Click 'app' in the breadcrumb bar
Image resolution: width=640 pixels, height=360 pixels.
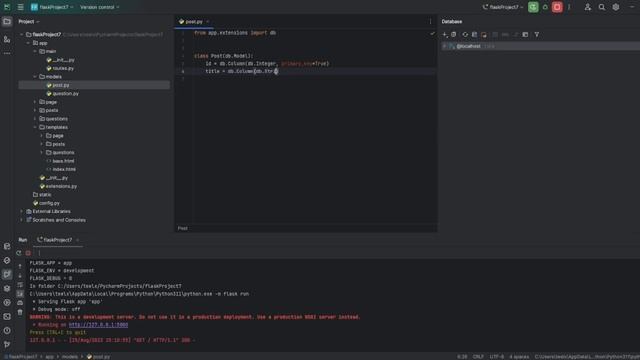49,357
